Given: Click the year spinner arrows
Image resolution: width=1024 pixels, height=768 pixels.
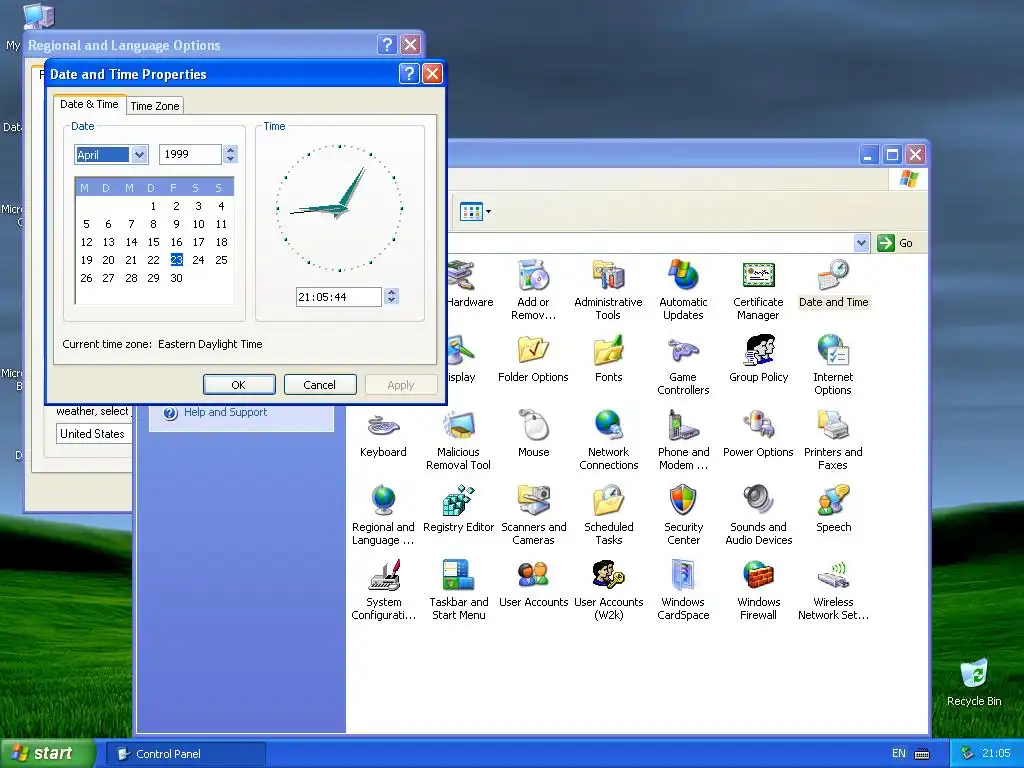Looking at the screenshot, I should coord(230,154).
